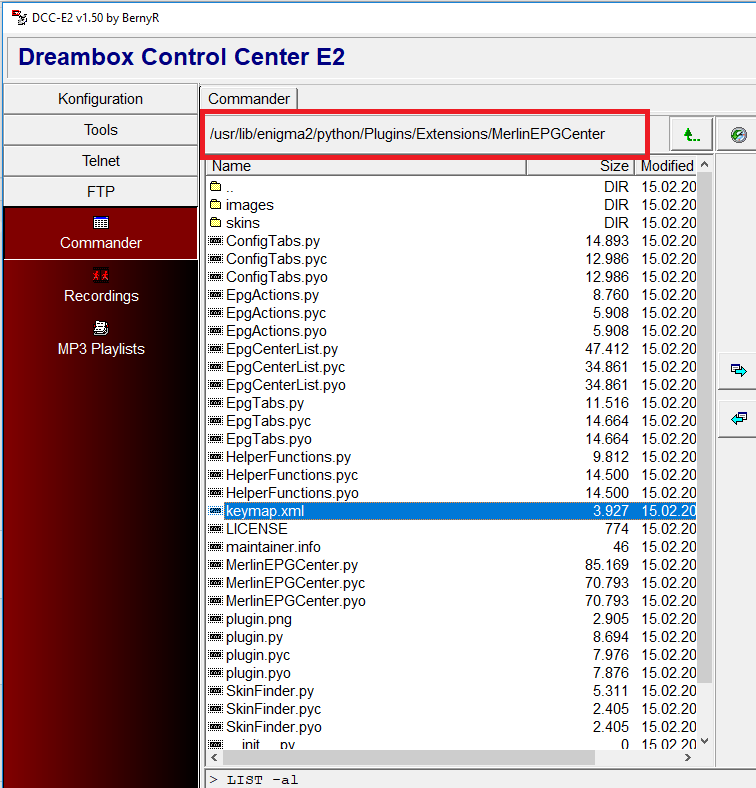This screenshot has height=788, width=756.
Task: Go to parent folder '..' entry
Action: click(229, 187)
